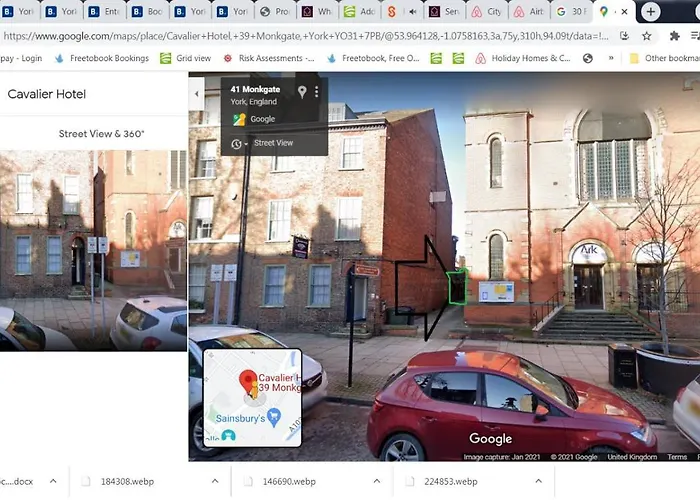
Task: Open the Other bookmarks folder
Action: (663, 58)
